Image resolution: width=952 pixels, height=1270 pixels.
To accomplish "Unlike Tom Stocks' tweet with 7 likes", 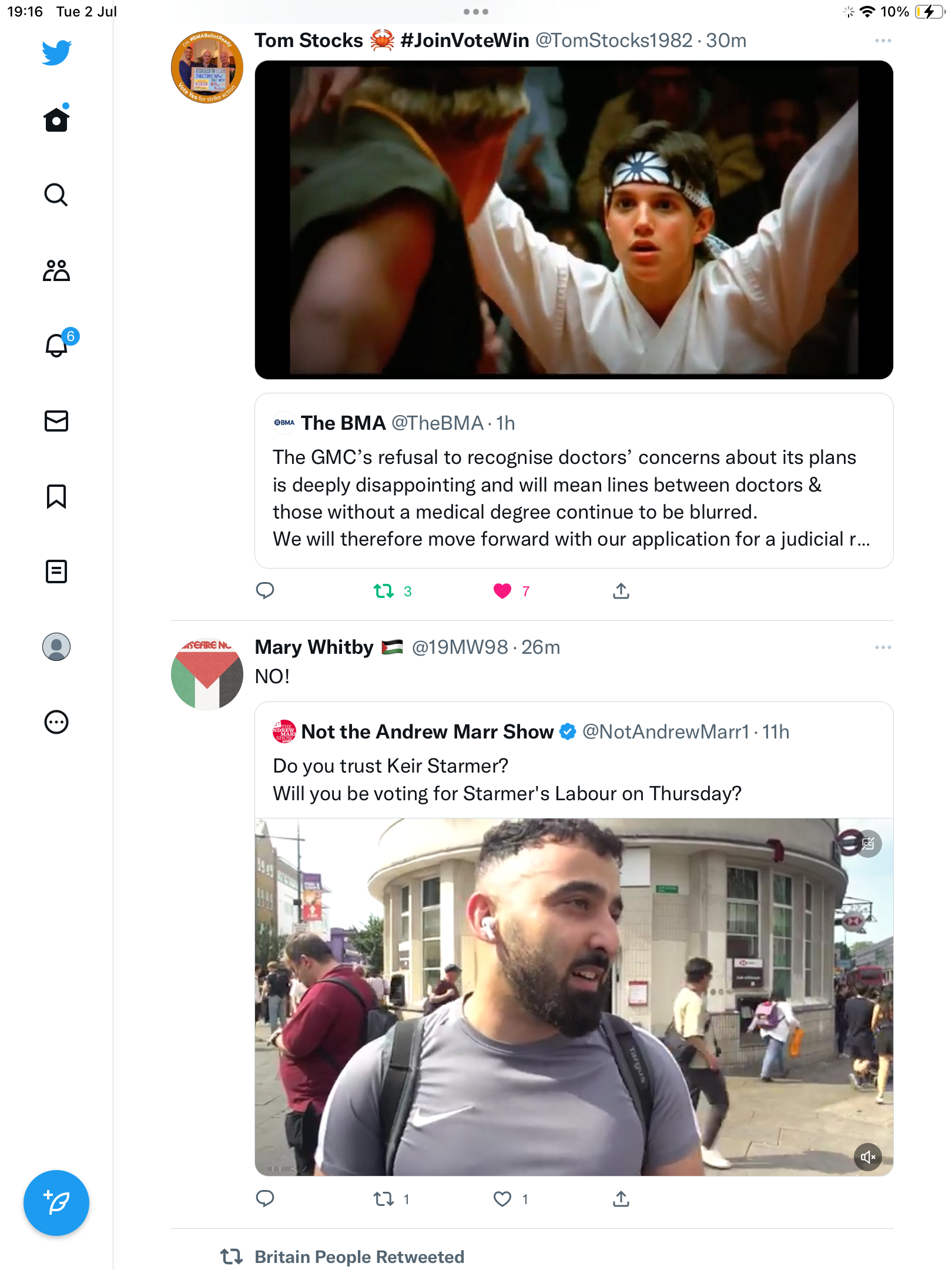I will point(502,591).
